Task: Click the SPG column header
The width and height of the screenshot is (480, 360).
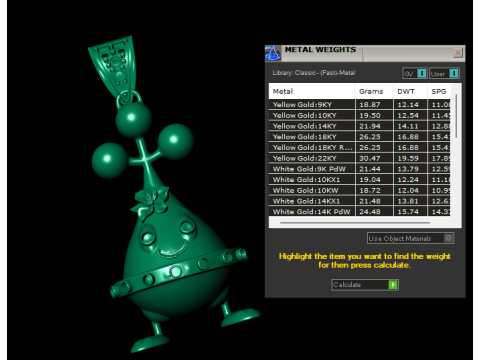Action: click(439, 91)
